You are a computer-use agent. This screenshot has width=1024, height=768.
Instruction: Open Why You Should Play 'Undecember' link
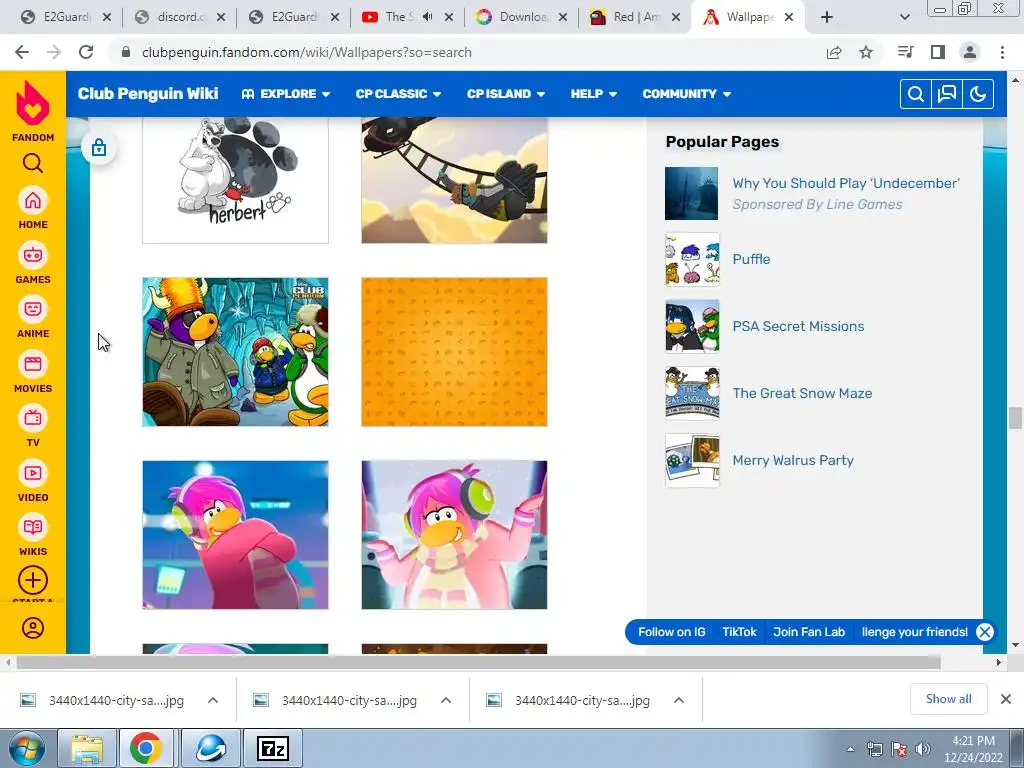tap(846, 183)
